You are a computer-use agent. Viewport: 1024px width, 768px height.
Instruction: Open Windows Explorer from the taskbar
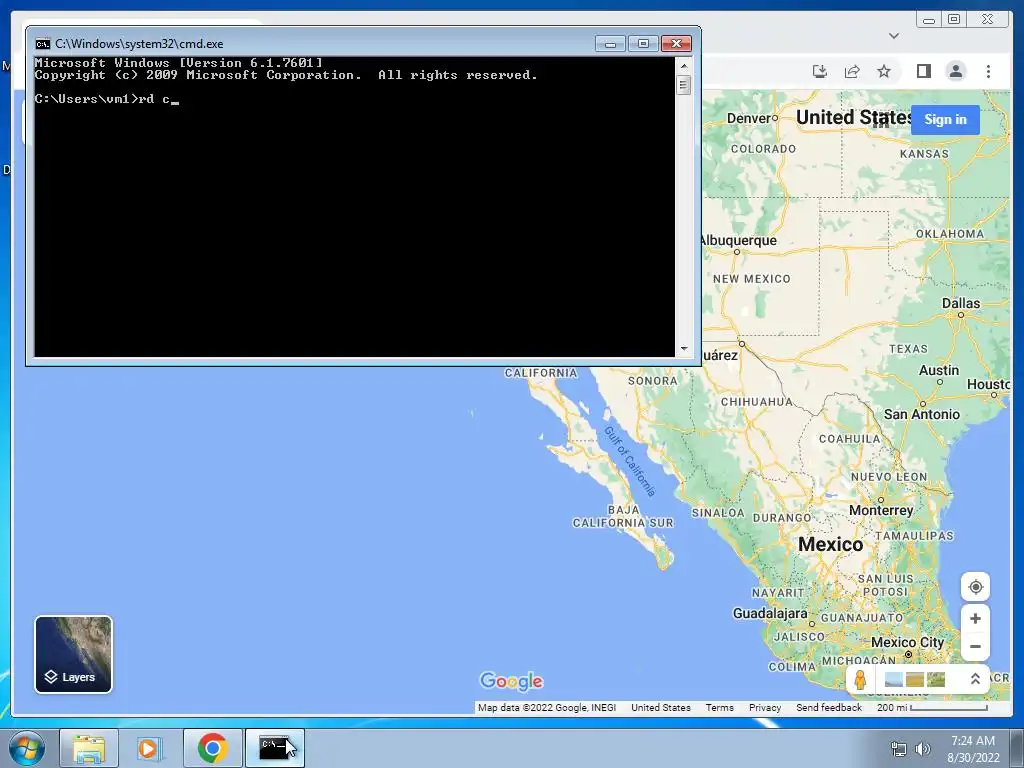89,748
